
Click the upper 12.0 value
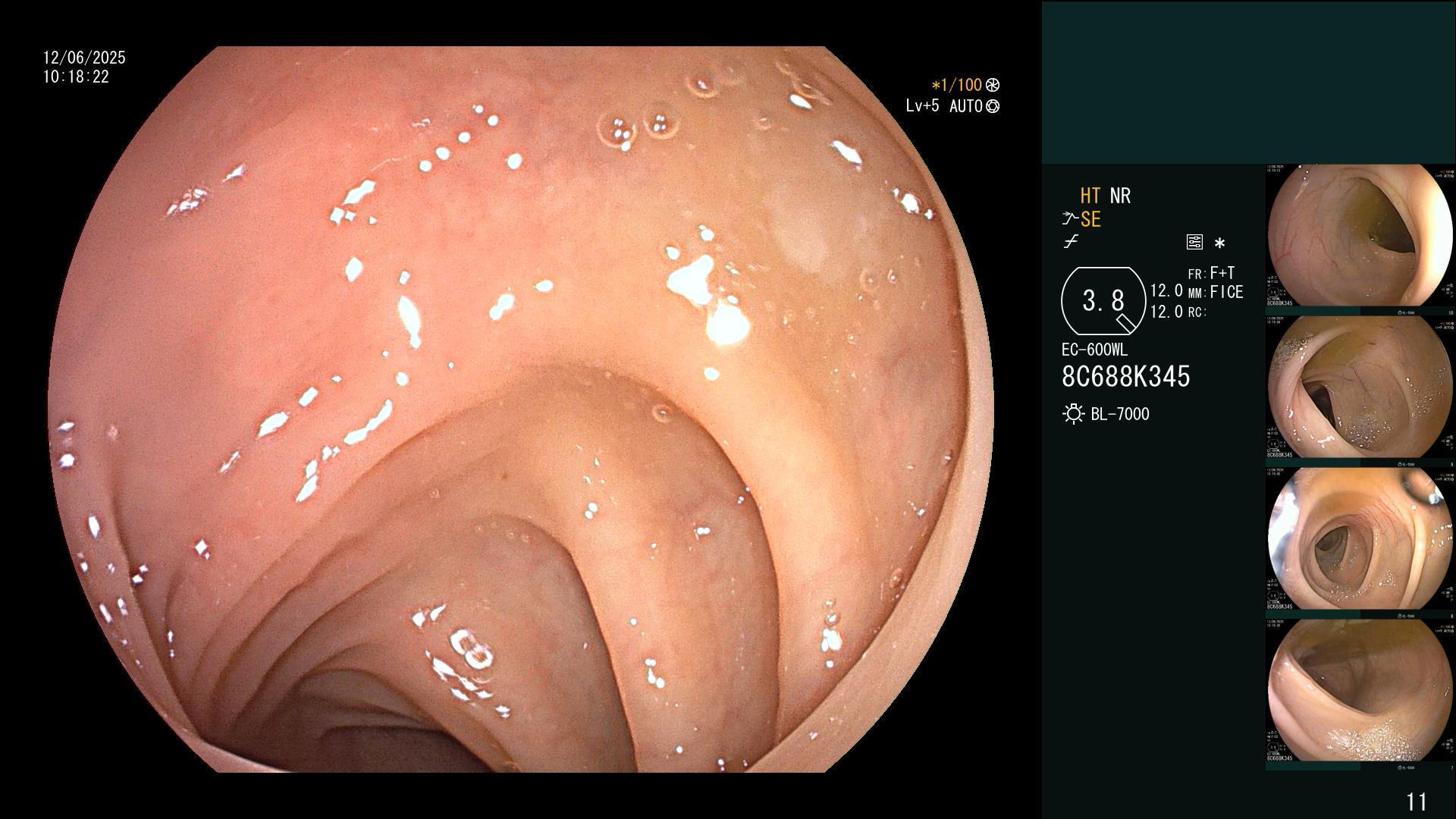(1166, 290)
